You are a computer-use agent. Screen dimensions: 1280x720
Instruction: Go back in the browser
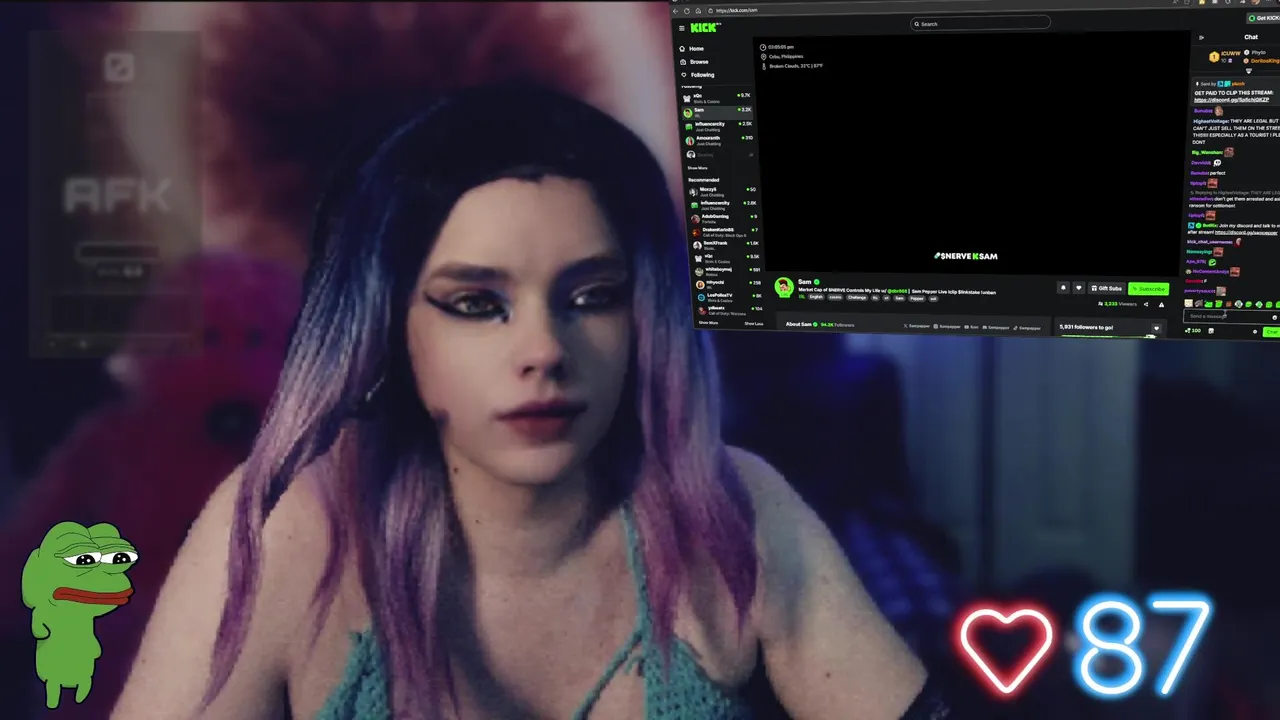point(675,11)
